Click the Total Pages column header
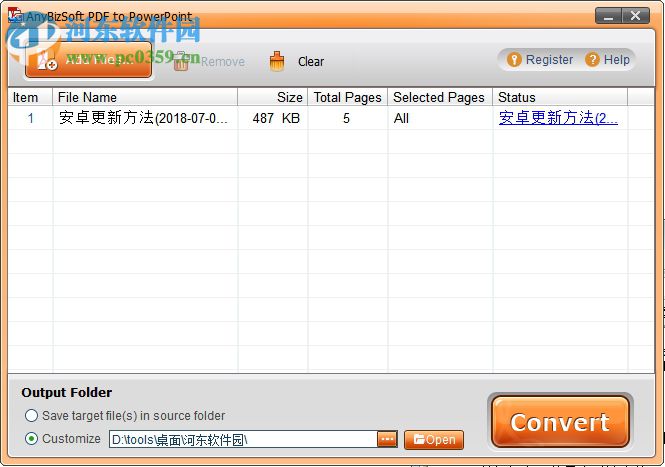This screenshot has height=467, width=665. click(x=348, y=97)
